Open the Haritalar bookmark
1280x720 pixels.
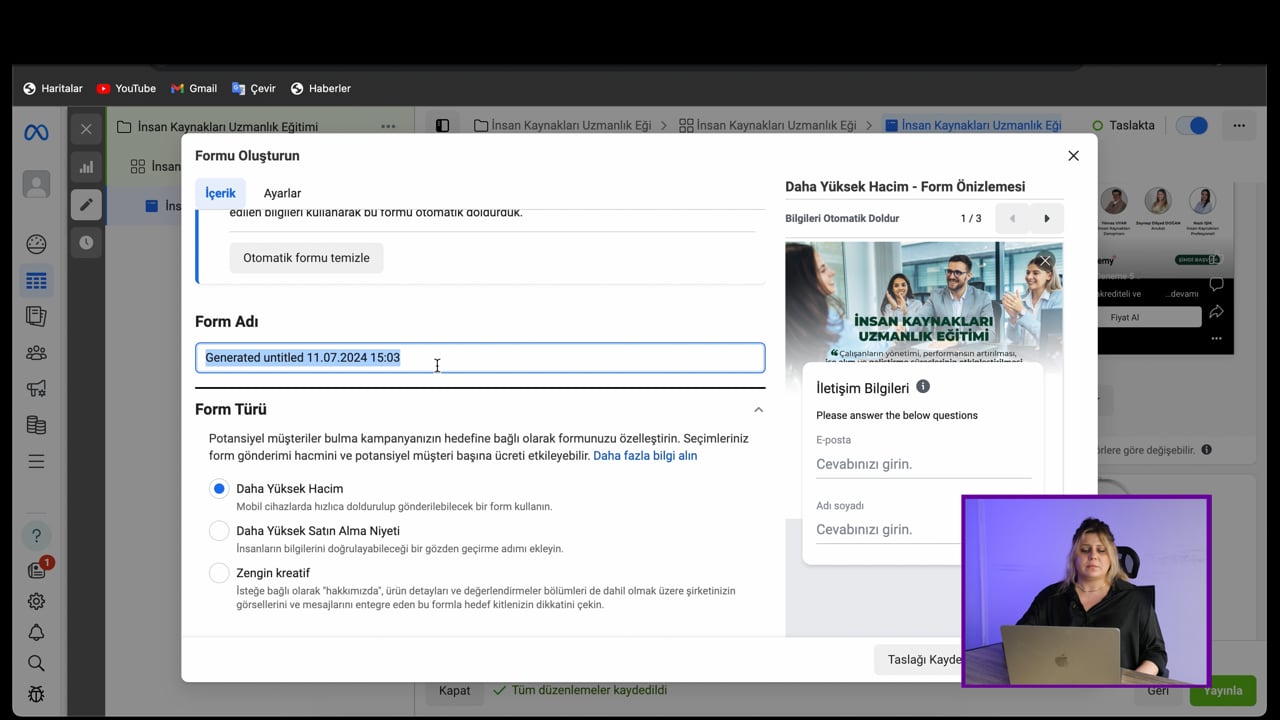53,89
